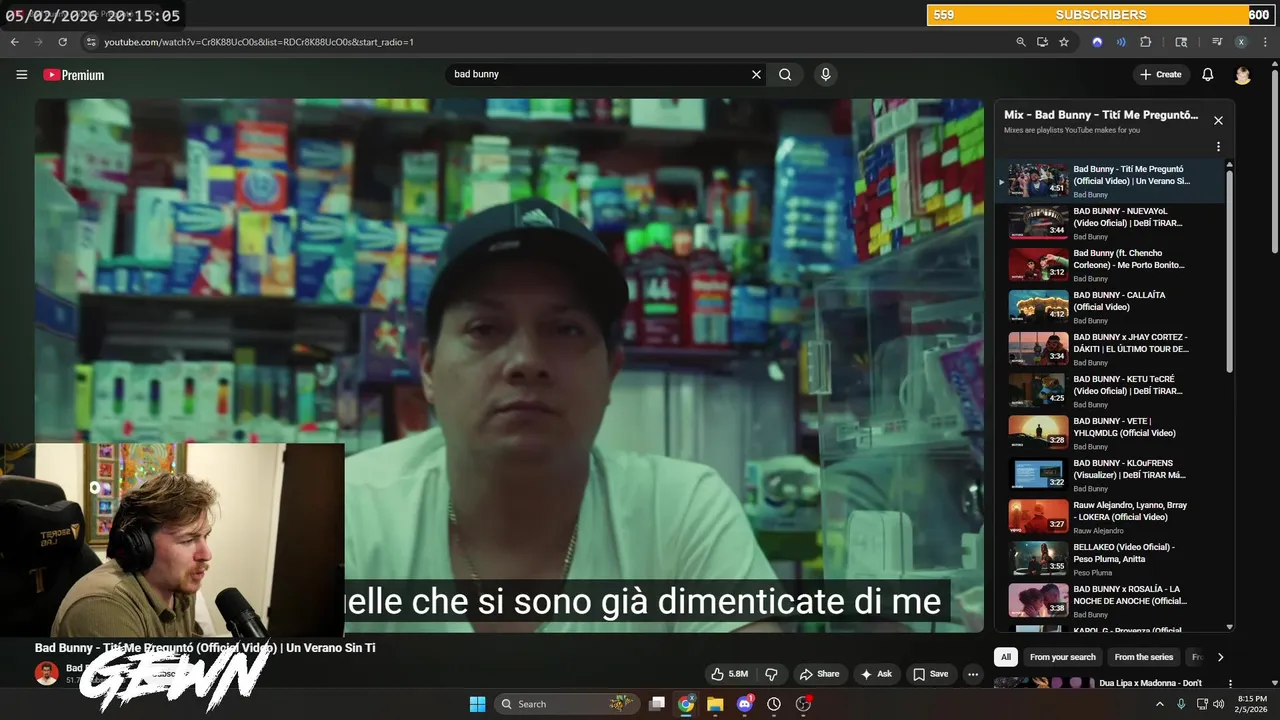
Task: Open the Chrome three-dot menu
Action: pyautogui.click(x=1266, y=42)
